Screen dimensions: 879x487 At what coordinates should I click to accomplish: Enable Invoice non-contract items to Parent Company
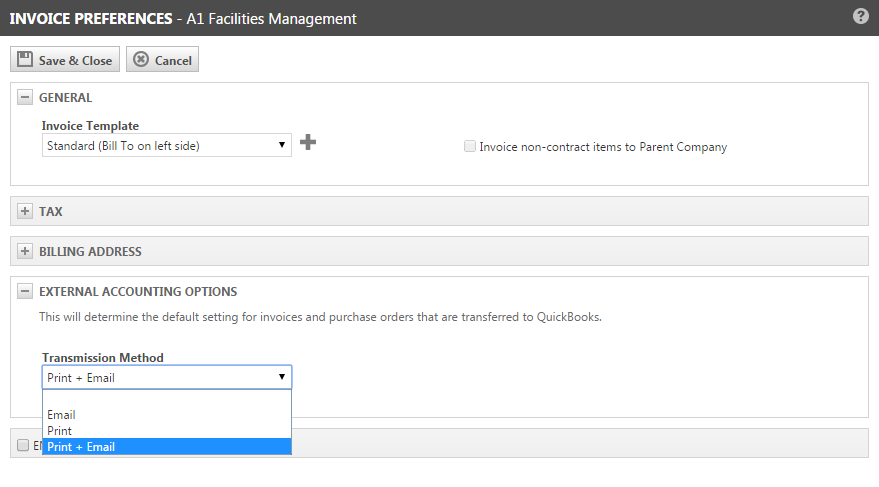[470, 147]
